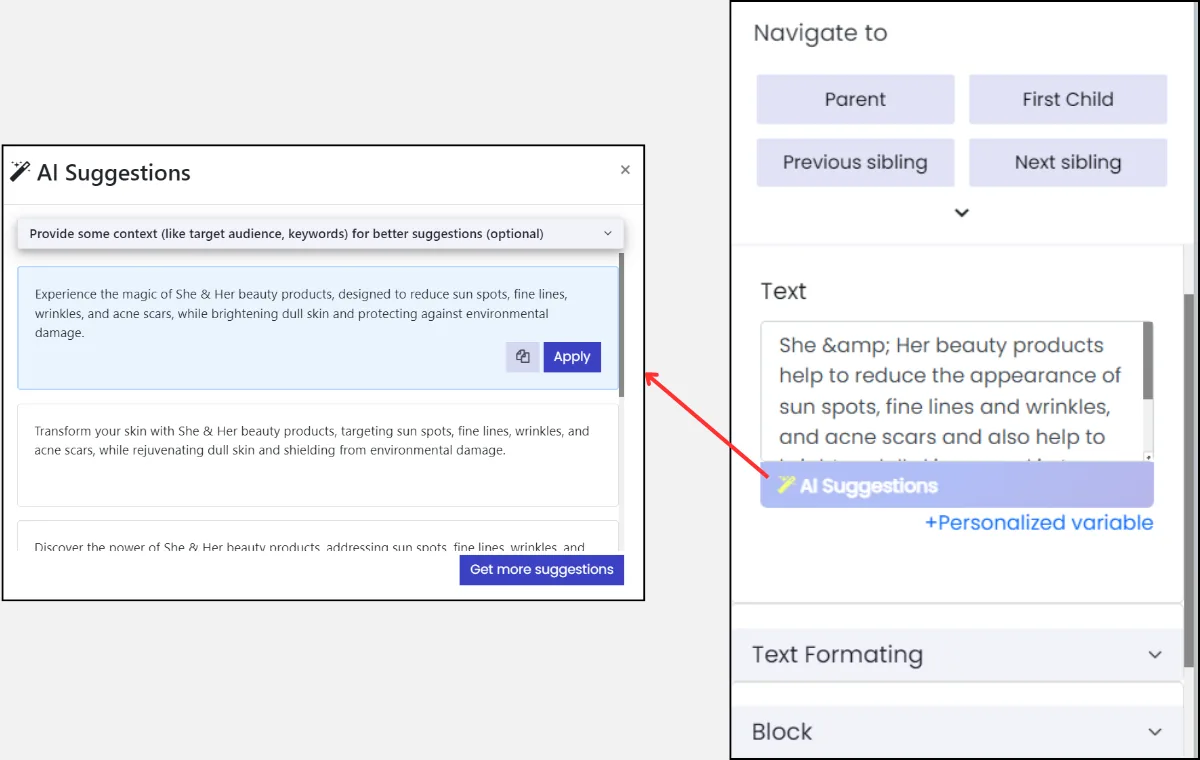Open AI Suggestions from the text panel
Image resolution: width=1200 pixels, height=760 pixels.
tap(957, 485)
